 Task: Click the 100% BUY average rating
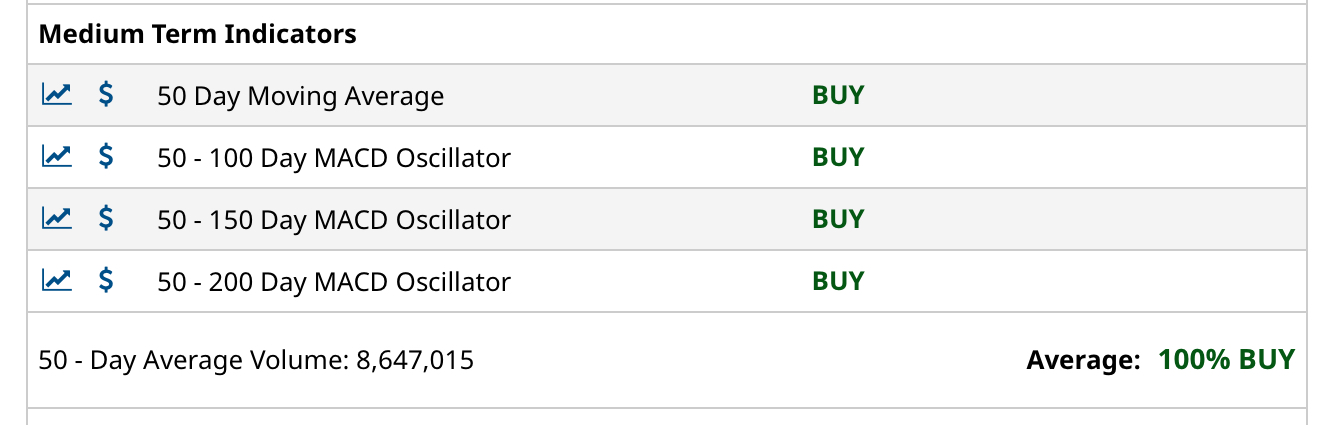point(1226,360)
